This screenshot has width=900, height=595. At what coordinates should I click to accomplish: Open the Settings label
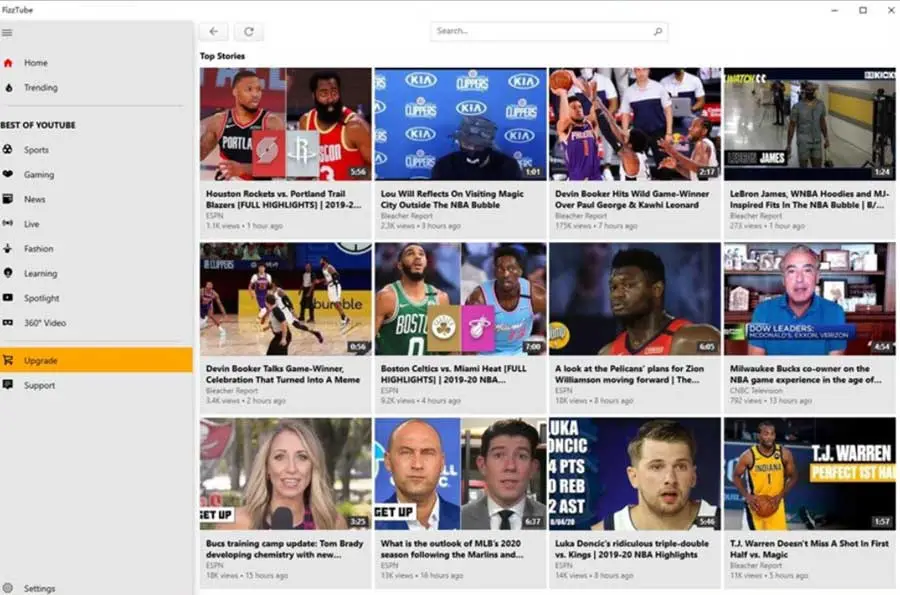tap(40, 588)
